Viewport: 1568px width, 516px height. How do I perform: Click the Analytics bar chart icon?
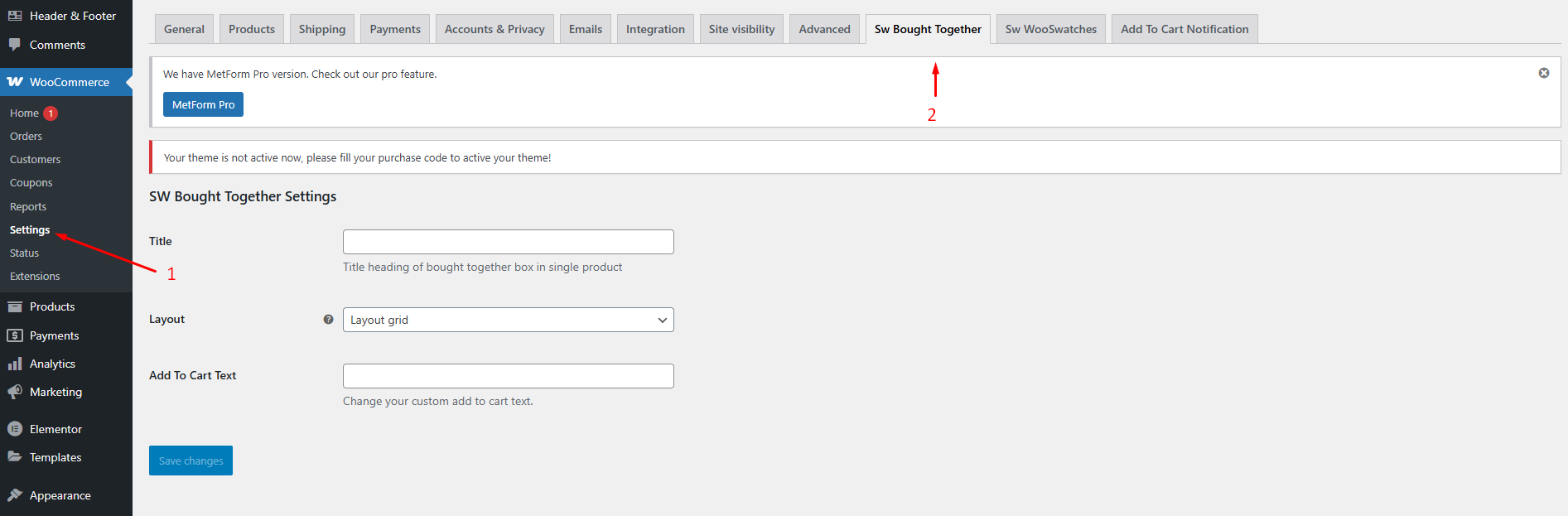15,364
